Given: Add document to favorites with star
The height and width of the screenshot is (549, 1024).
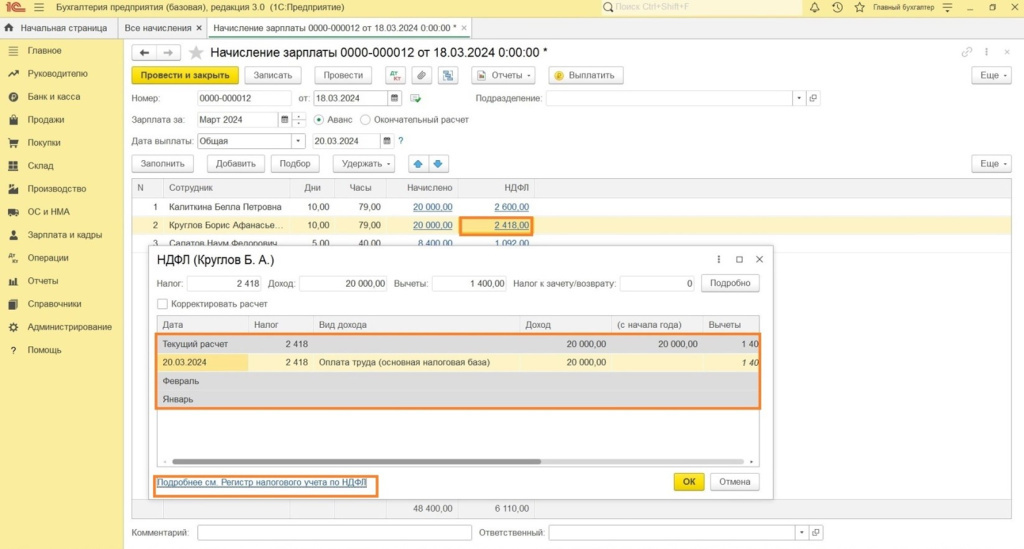Looking at the screenshot, I should pos(196,52).
